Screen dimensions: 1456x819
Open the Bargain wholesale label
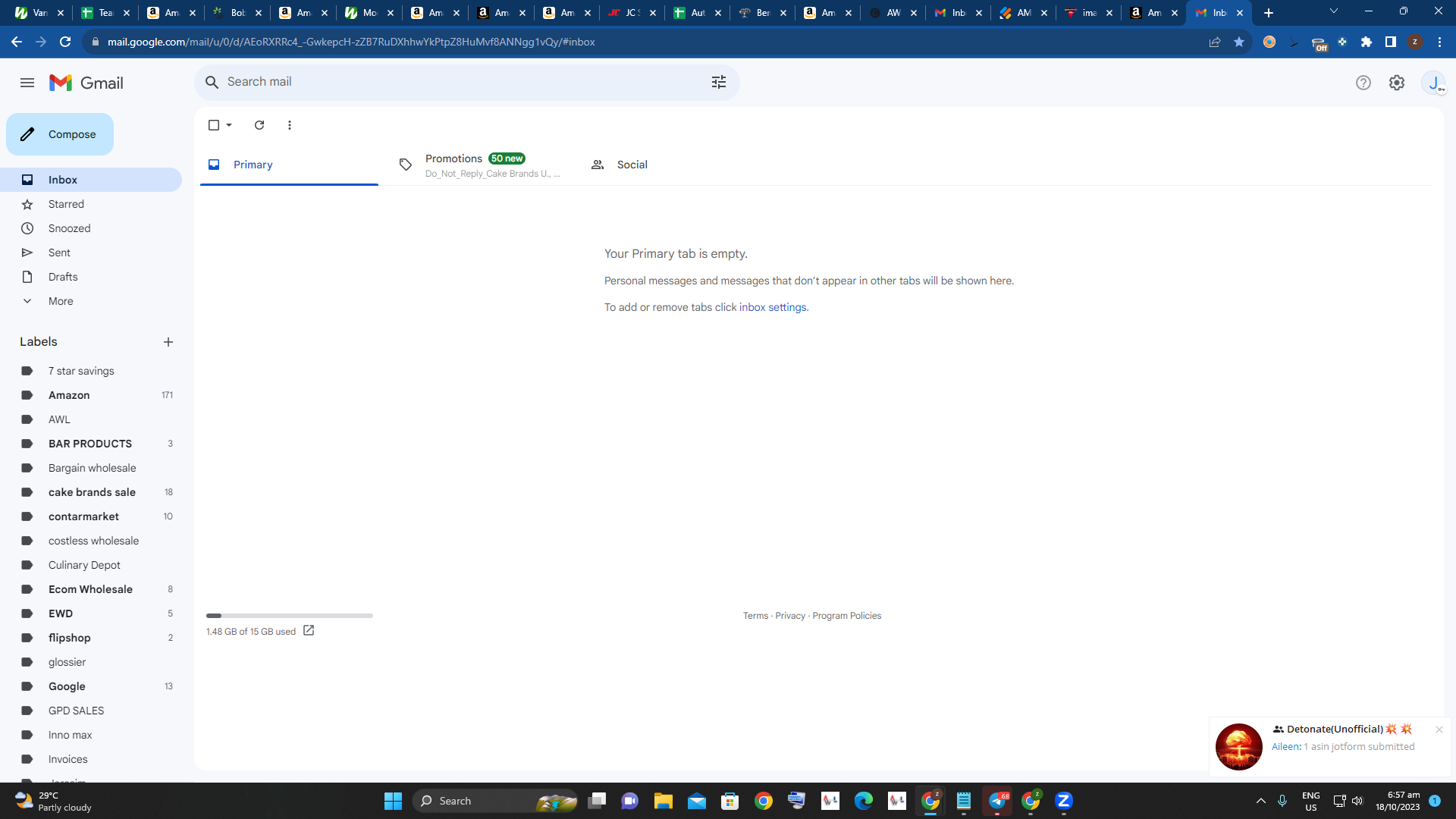(x=91, y=468)
